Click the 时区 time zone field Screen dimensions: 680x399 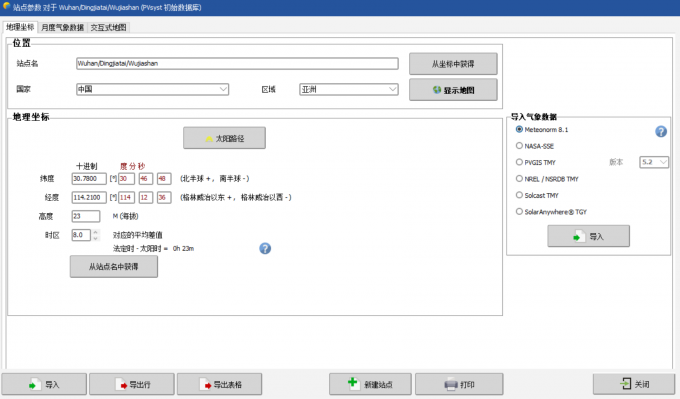tap(81, 235)
